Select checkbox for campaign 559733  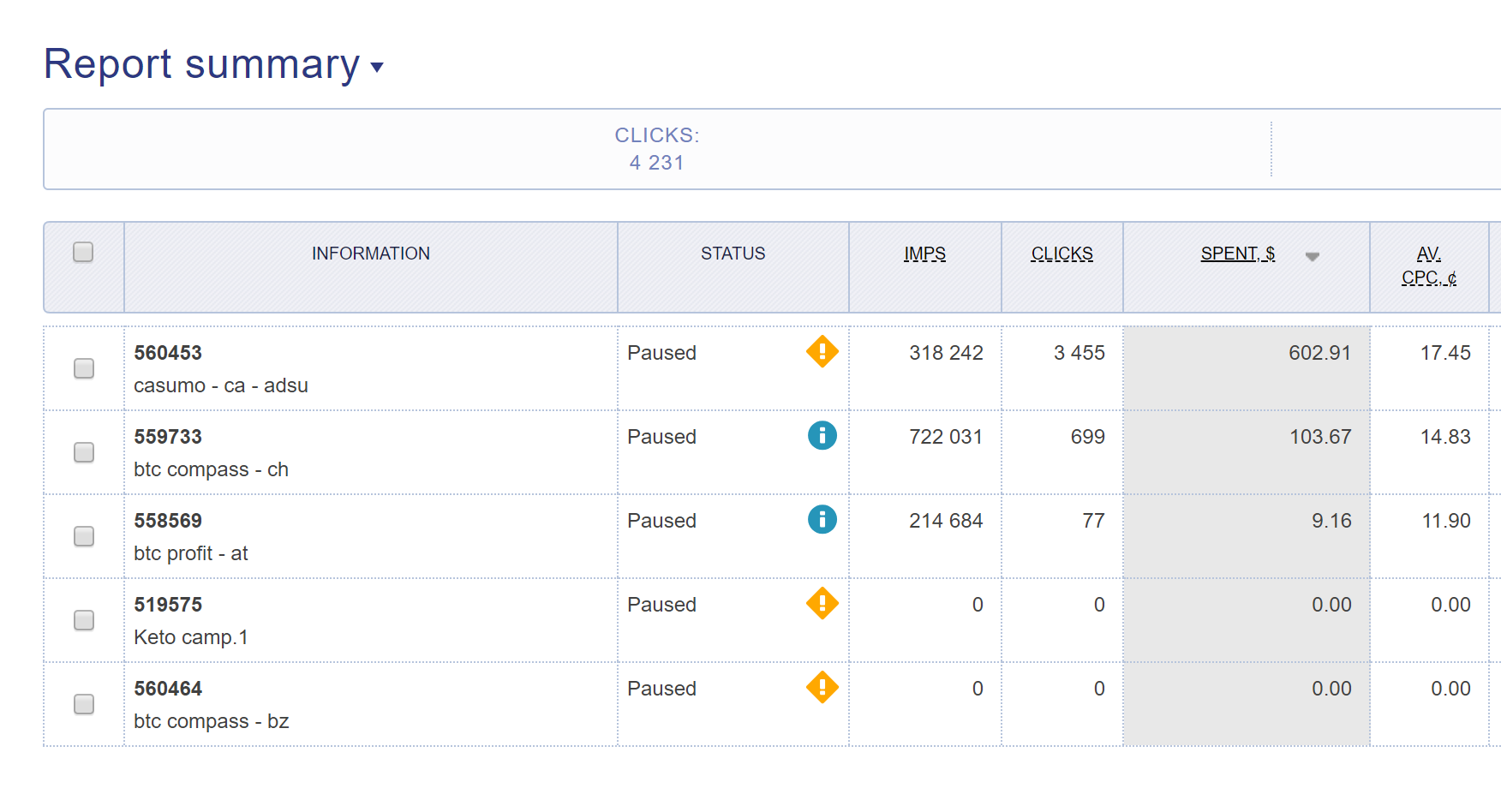[x=84, y=452]
